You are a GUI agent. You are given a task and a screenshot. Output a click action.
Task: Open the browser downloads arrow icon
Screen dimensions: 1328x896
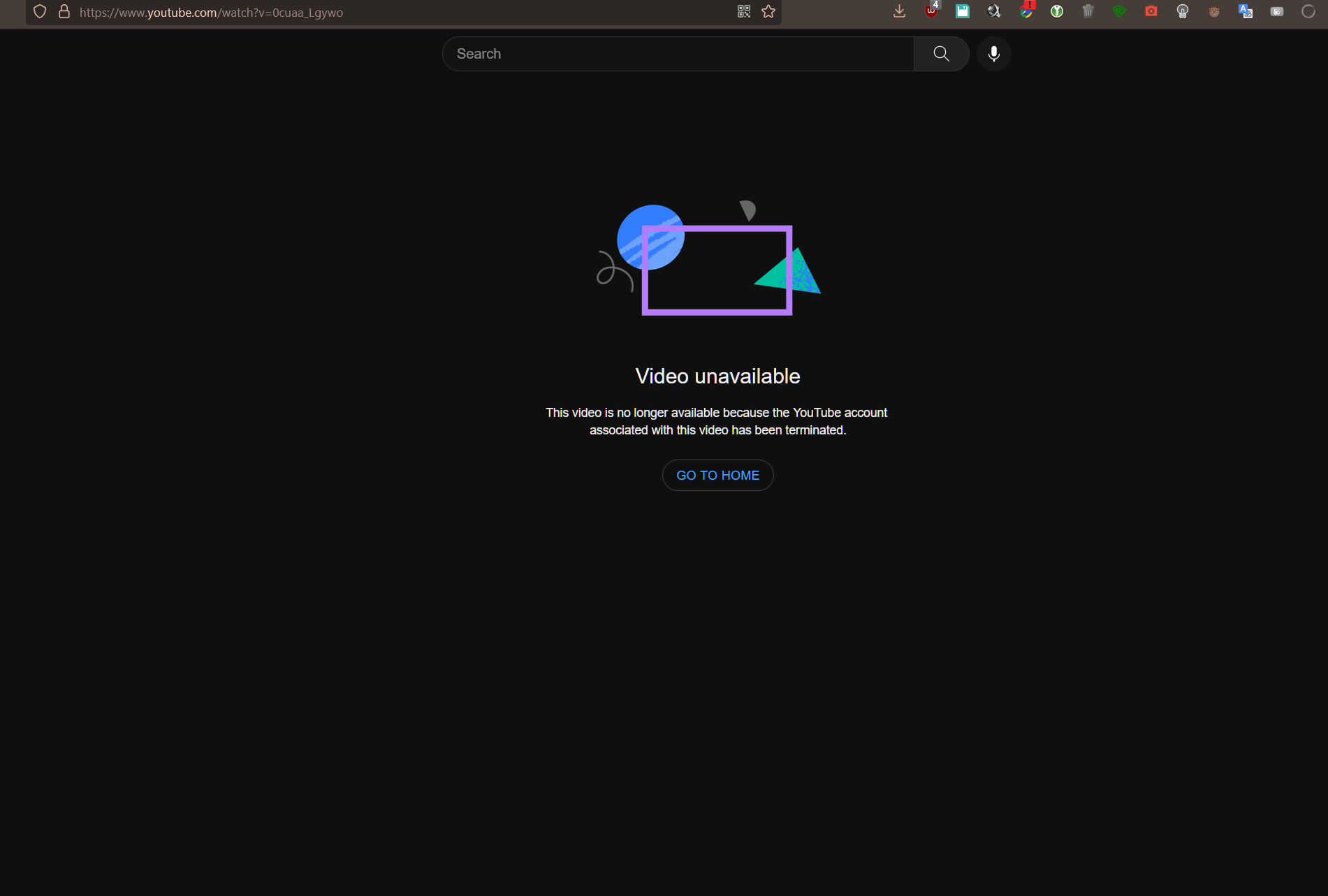tap(900, 11)
